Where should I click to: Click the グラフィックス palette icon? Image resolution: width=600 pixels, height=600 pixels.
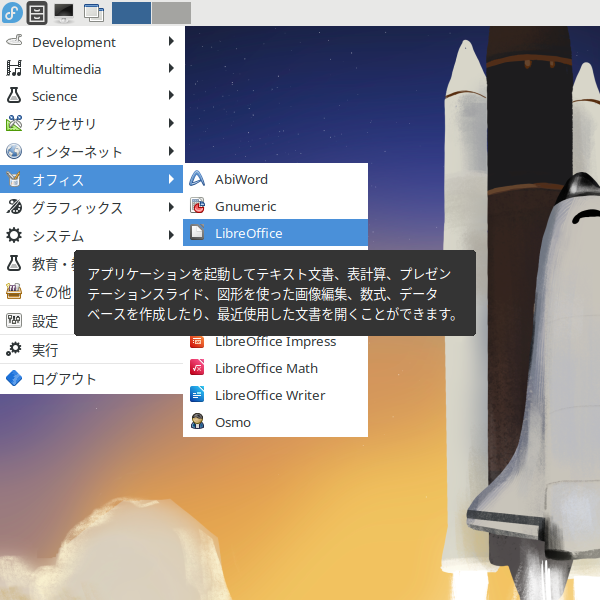(x=14, y=207)
